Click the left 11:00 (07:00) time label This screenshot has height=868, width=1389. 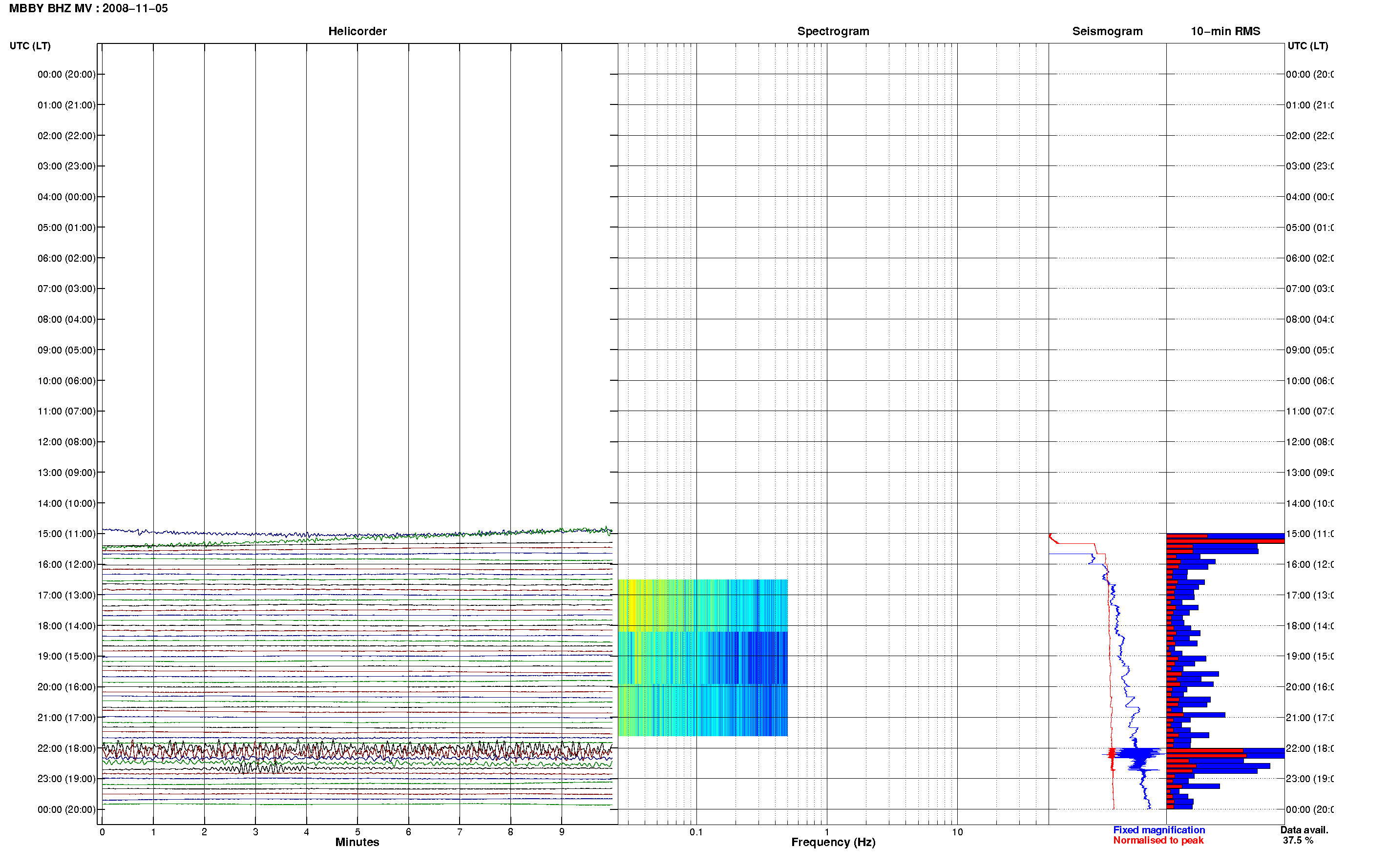(x=66, y=411)
